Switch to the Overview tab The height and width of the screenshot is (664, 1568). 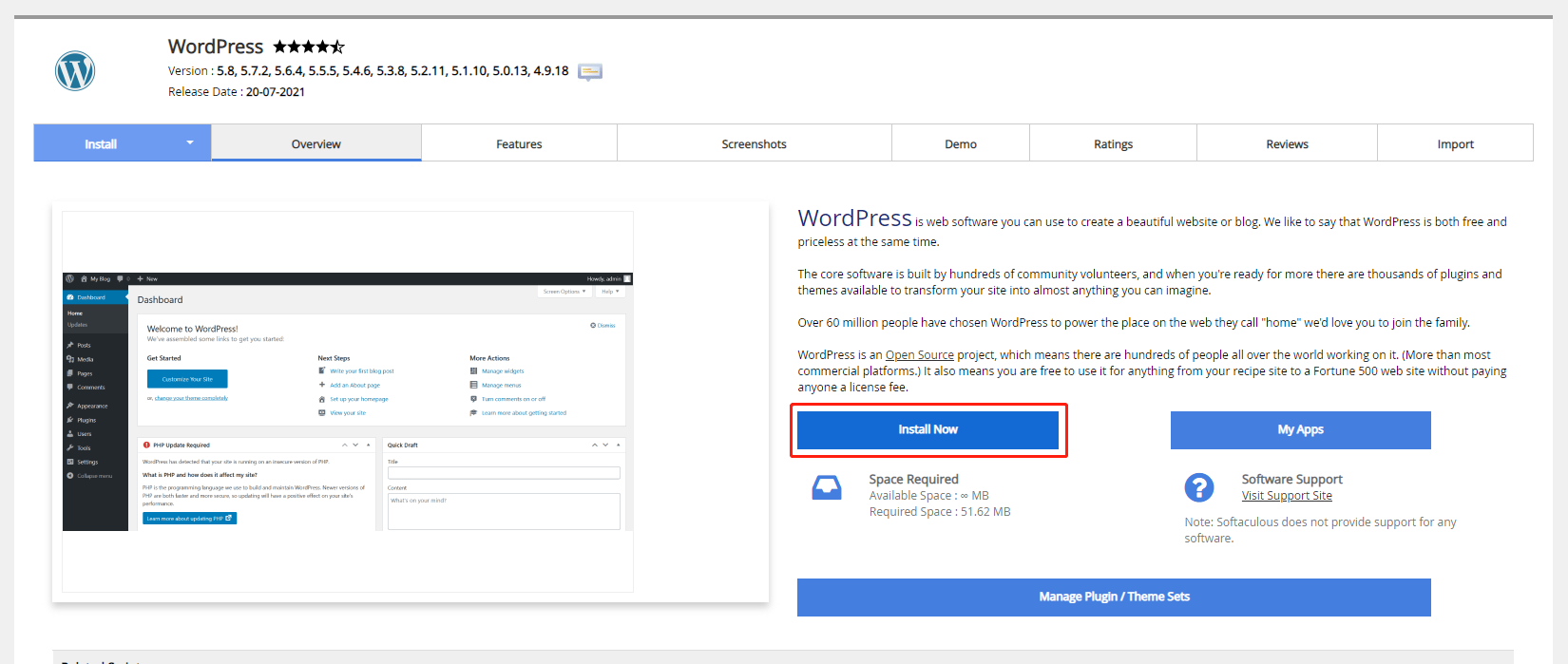tap(316, 144)
